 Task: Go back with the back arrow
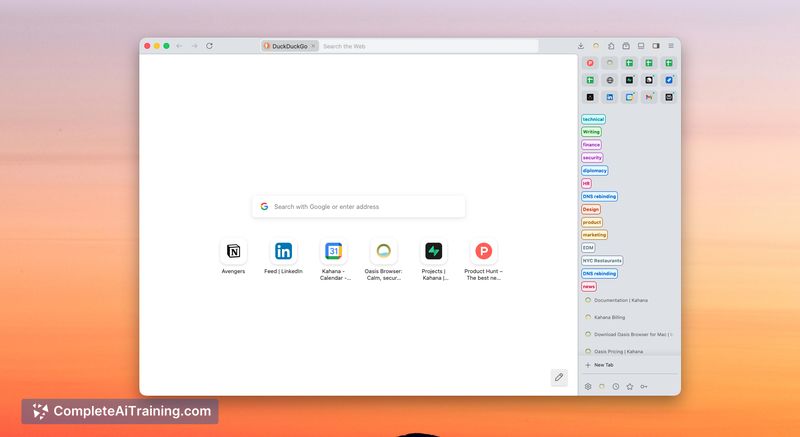[180, 46]
